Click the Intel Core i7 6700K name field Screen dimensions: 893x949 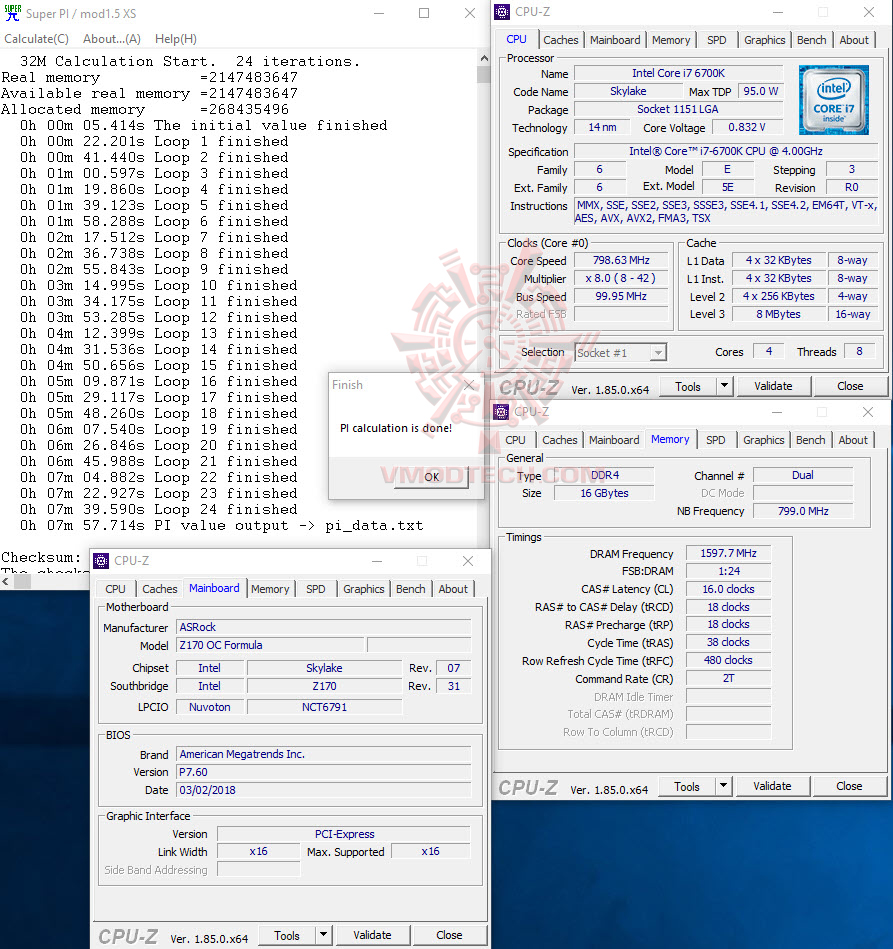pyautogui.click(x=678, y=73)
